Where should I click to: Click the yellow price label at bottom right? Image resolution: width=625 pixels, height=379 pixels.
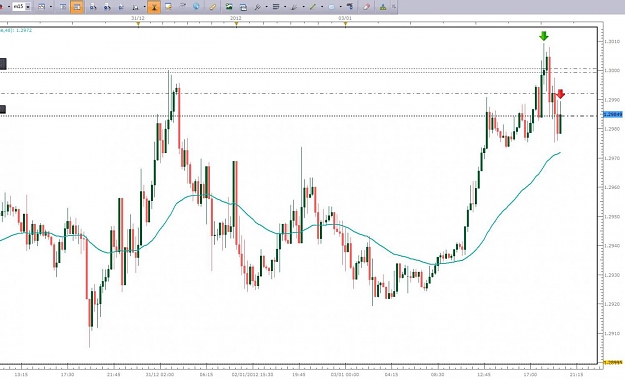click(613, 362)
